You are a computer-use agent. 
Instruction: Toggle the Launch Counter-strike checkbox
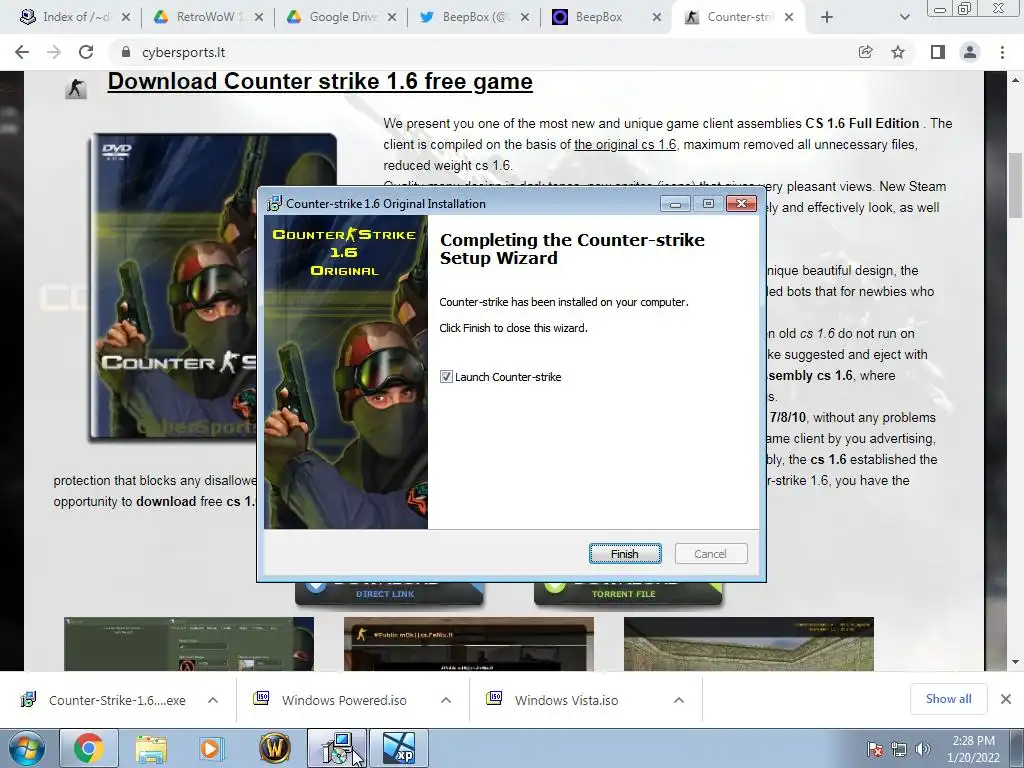pos(446,377)
